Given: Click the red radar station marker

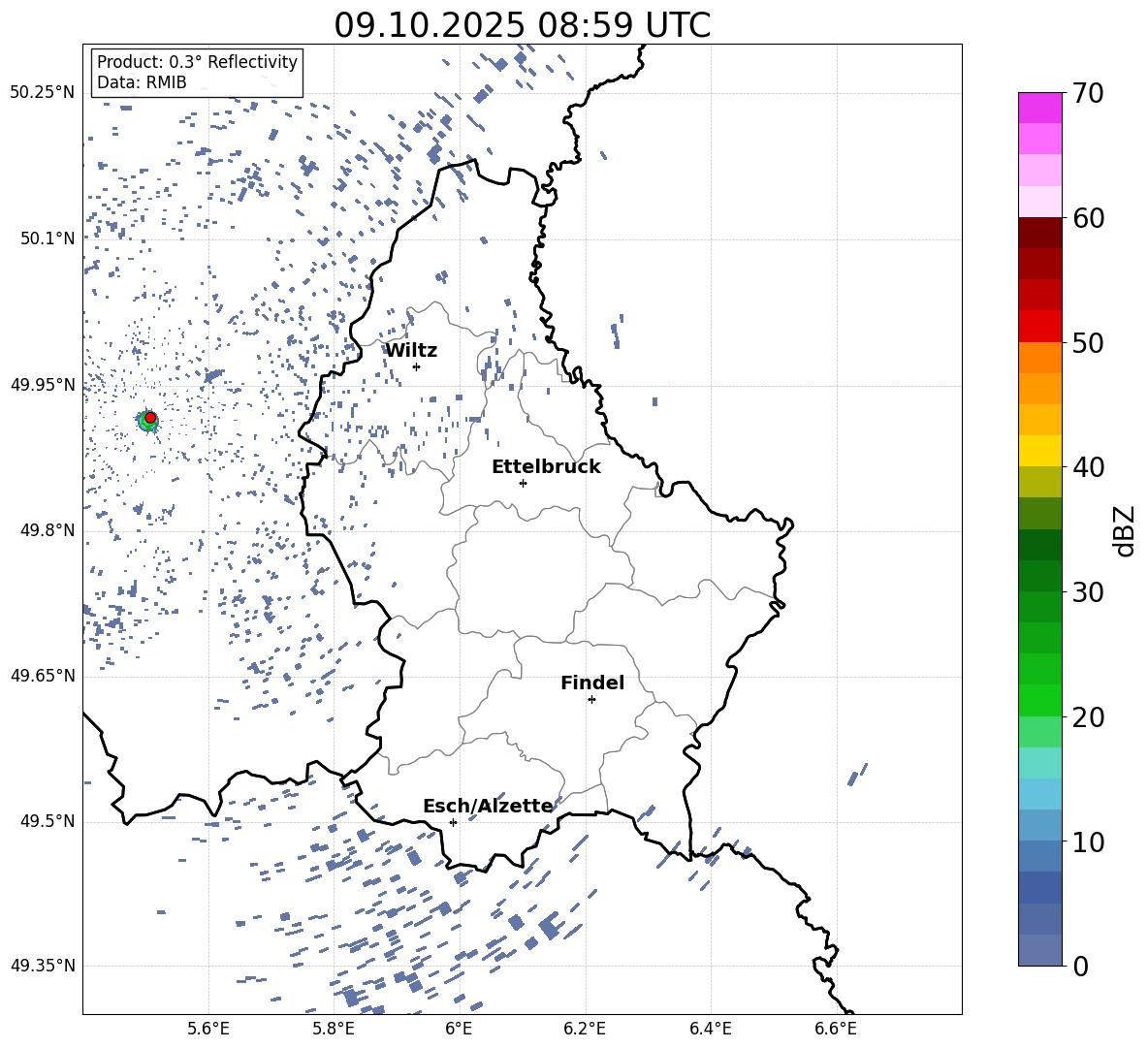Looking at the screenshot, I should click(150, 418).
